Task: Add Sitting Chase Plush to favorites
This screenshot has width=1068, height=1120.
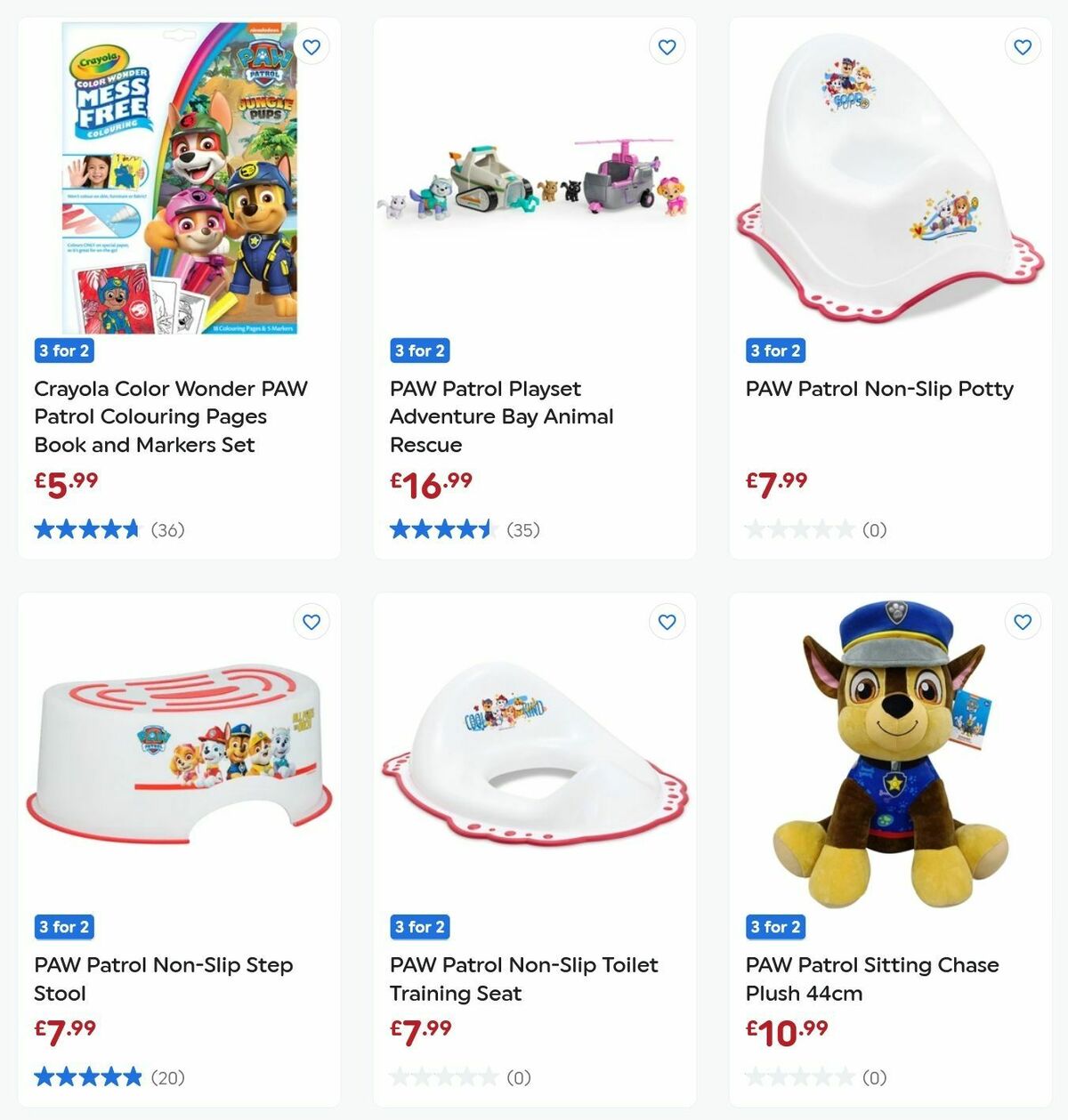Action: point(1022,623)
